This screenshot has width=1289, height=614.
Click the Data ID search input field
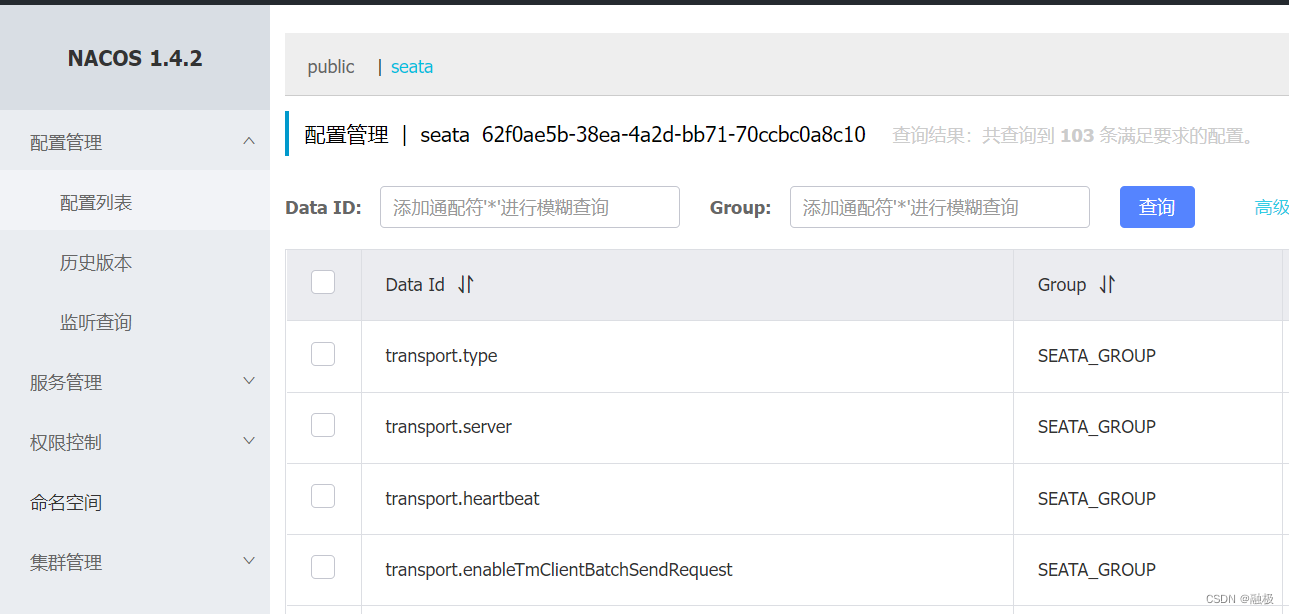pos(529,207)
